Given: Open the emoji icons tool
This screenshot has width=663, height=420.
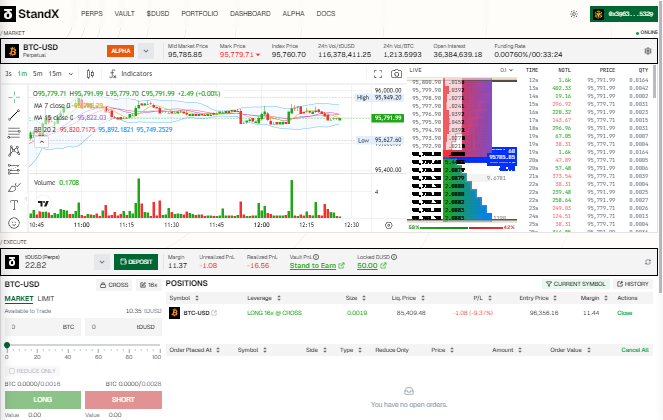Looking at the screenshot, I should click(x=14, y=223).
